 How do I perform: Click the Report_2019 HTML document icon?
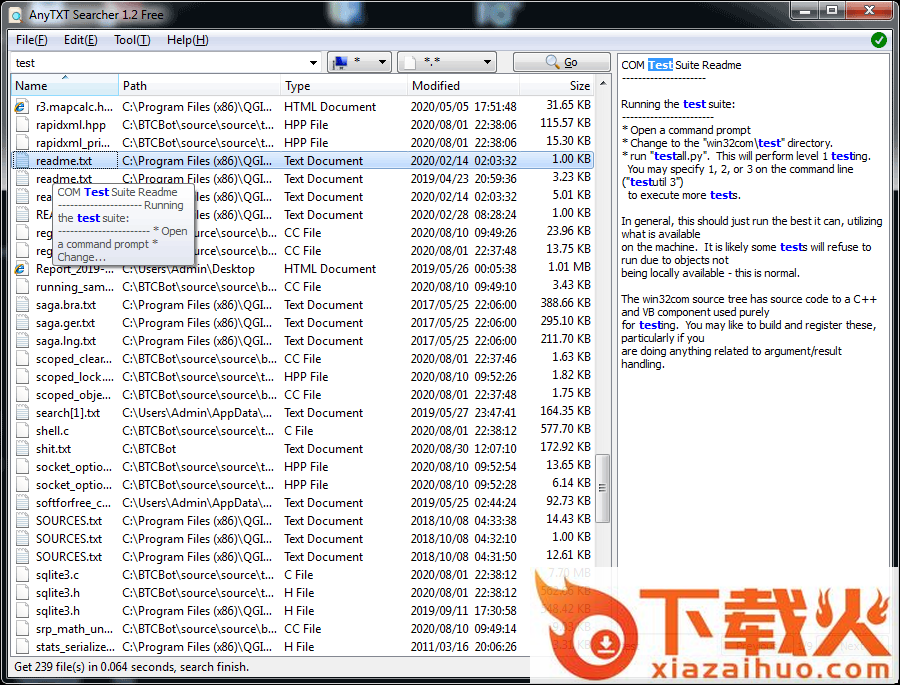point(22,269)
